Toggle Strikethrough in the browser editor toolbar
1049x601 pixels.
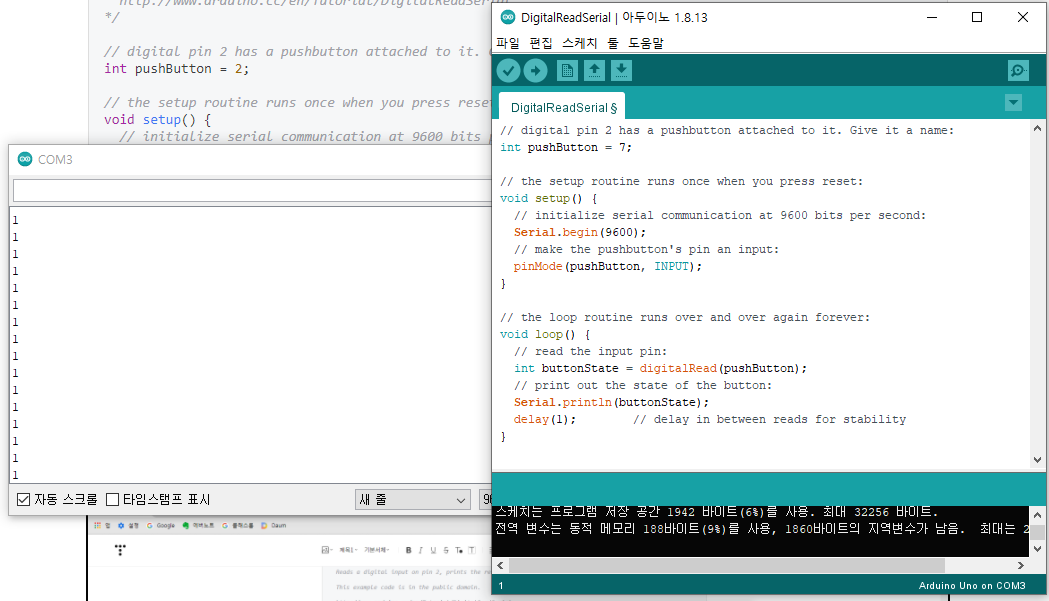pos(446,550)
